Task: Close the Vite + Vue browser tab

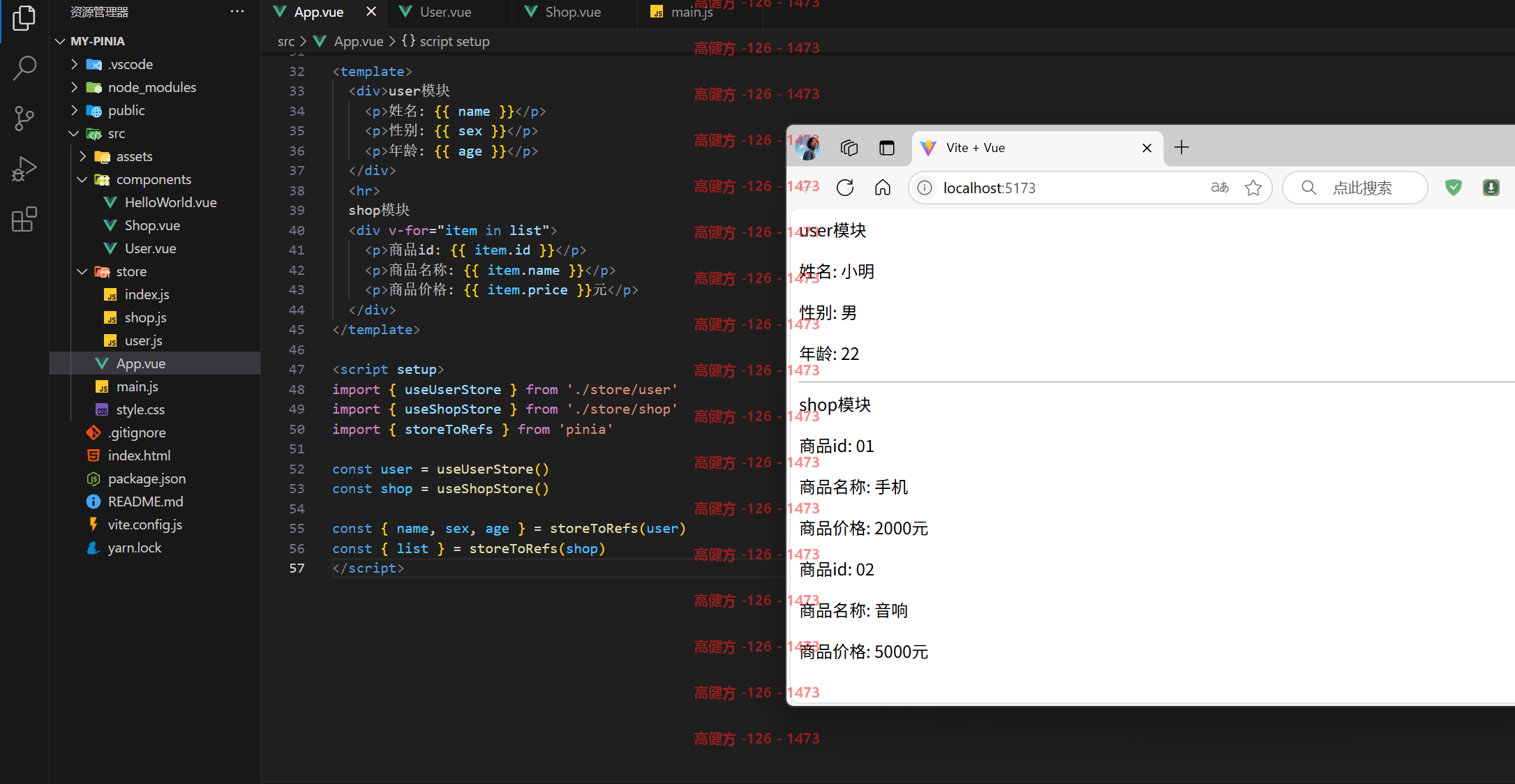Action: click(x=1147, y=148)
